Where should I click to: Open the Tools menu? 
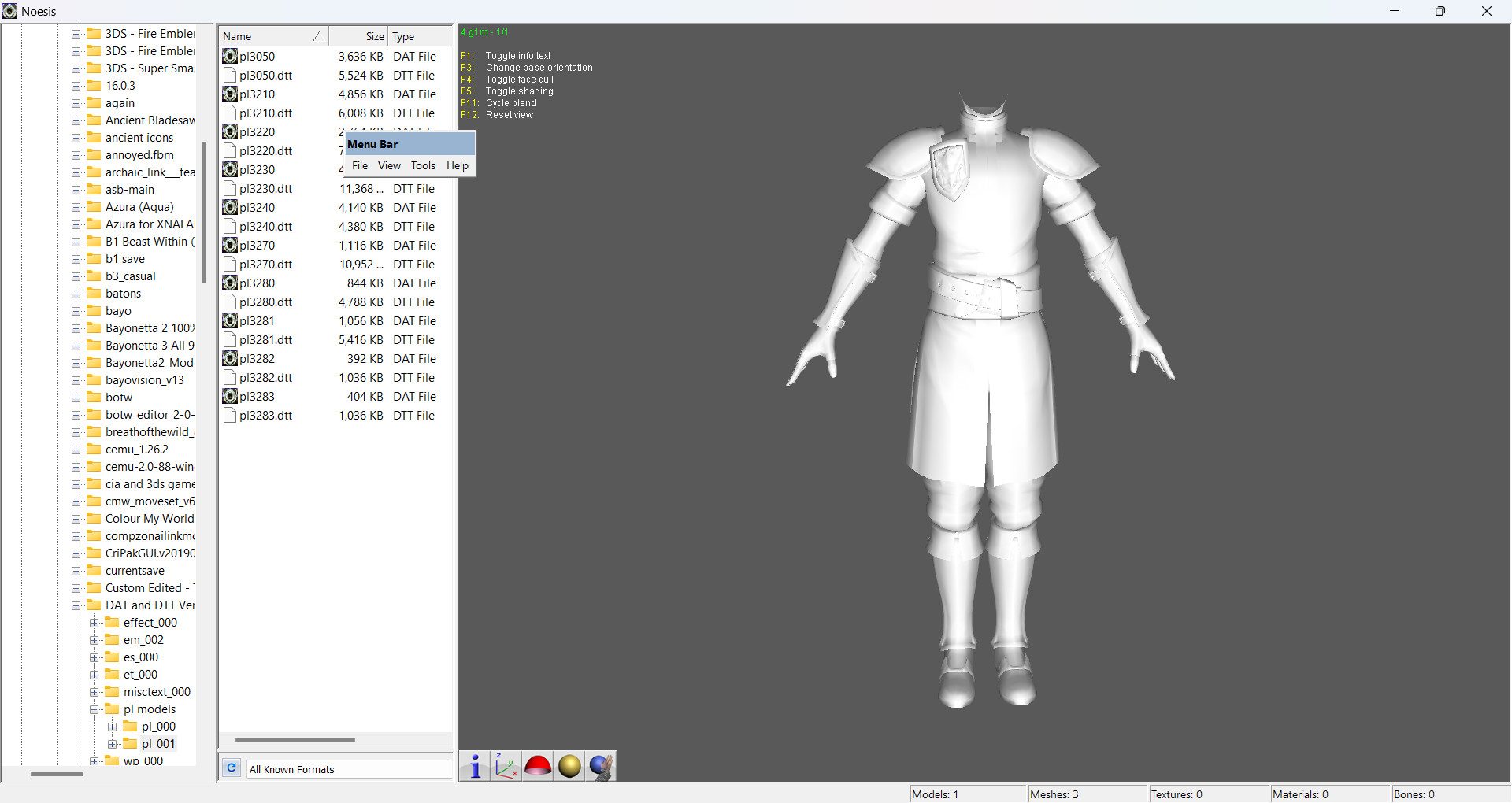[423, 166]
